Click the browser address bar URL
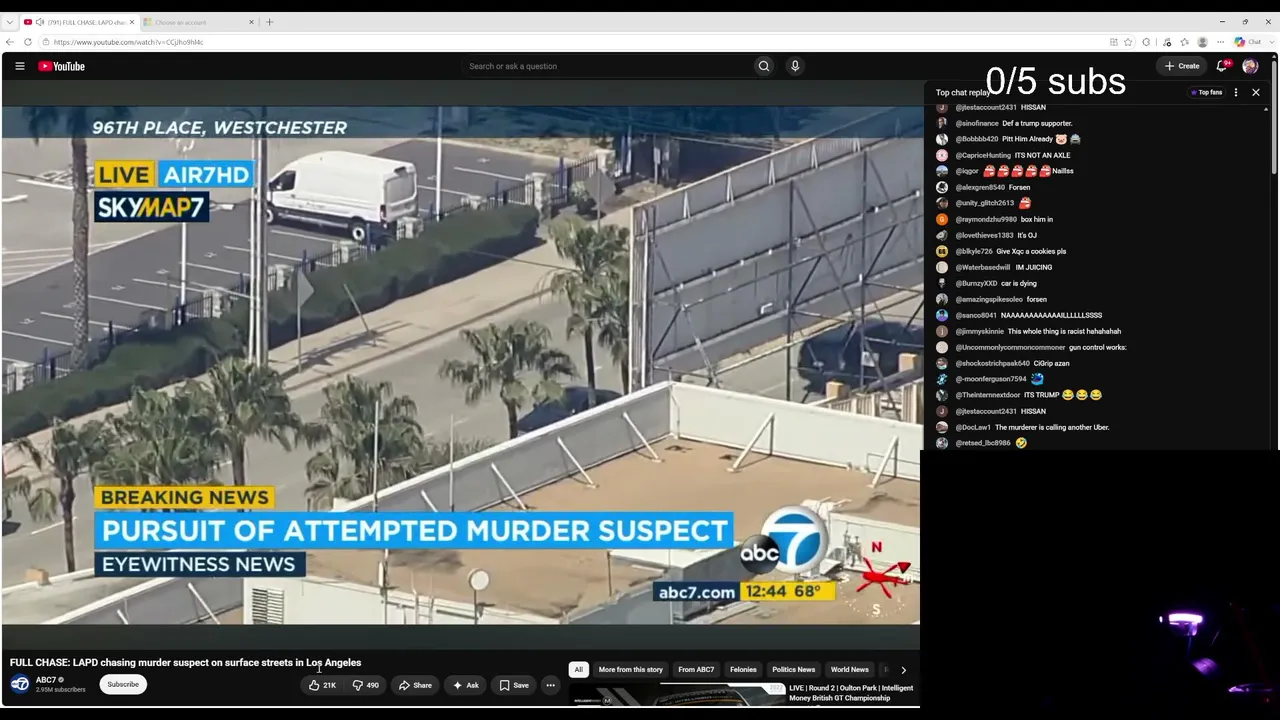Screen dimensions: 1280x720 pos(128,42)
